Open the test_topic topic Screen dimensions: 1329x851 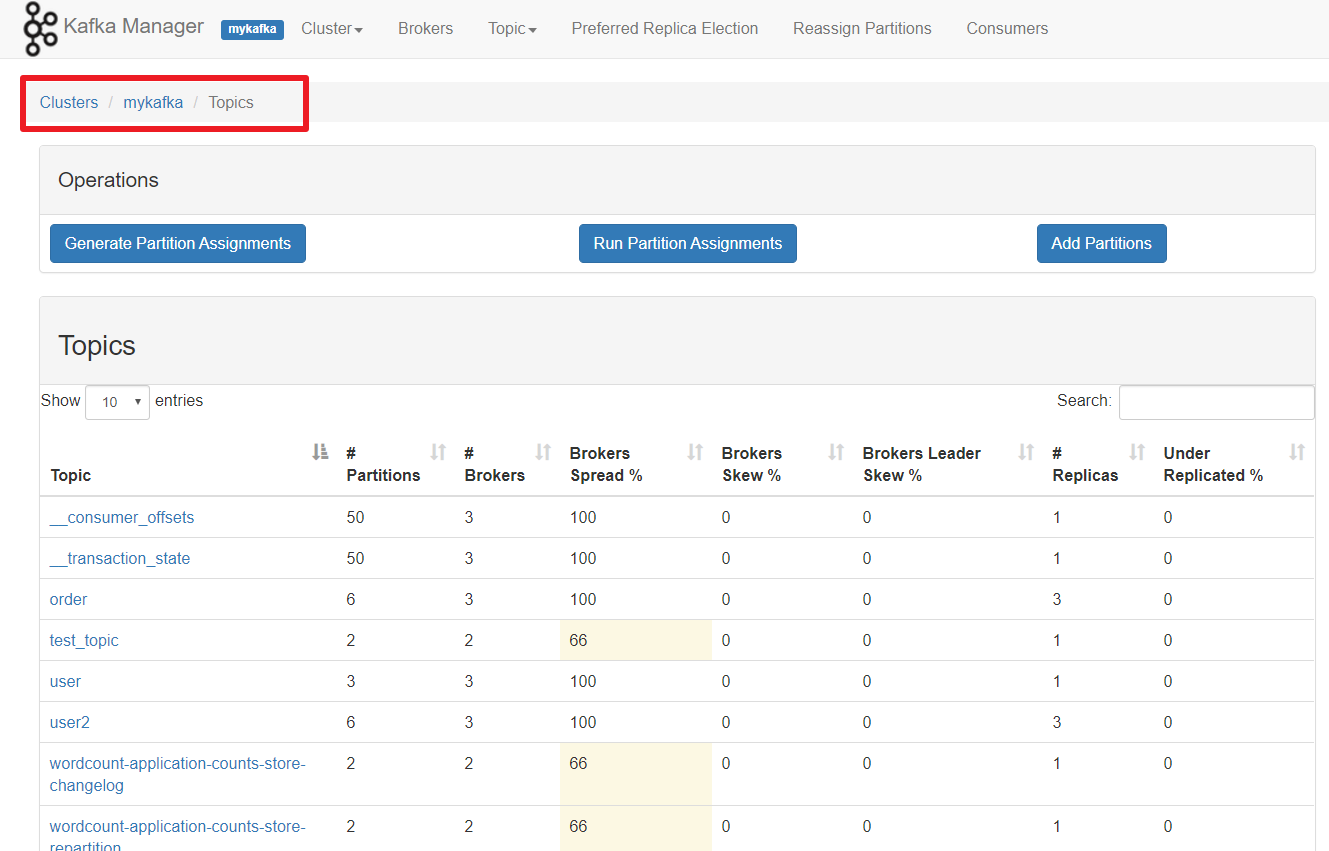pyautogui.click(x=84, y=640)
